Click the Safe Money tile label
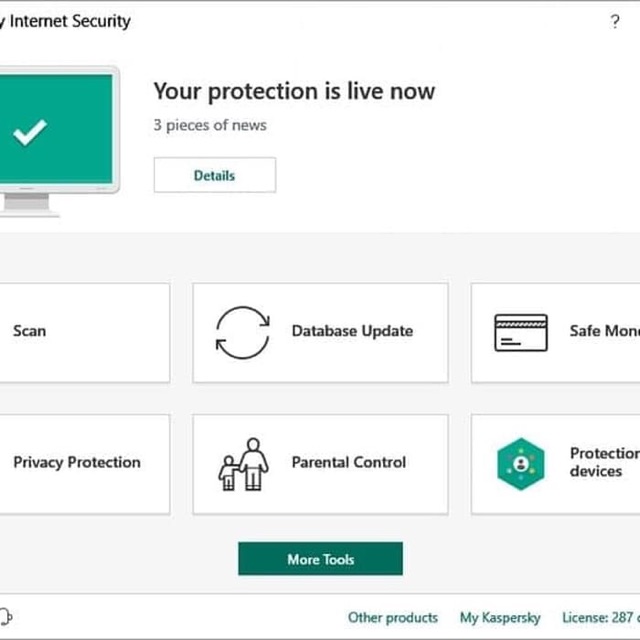Viewport: 640px width, 640px height. tap(604, 331)
